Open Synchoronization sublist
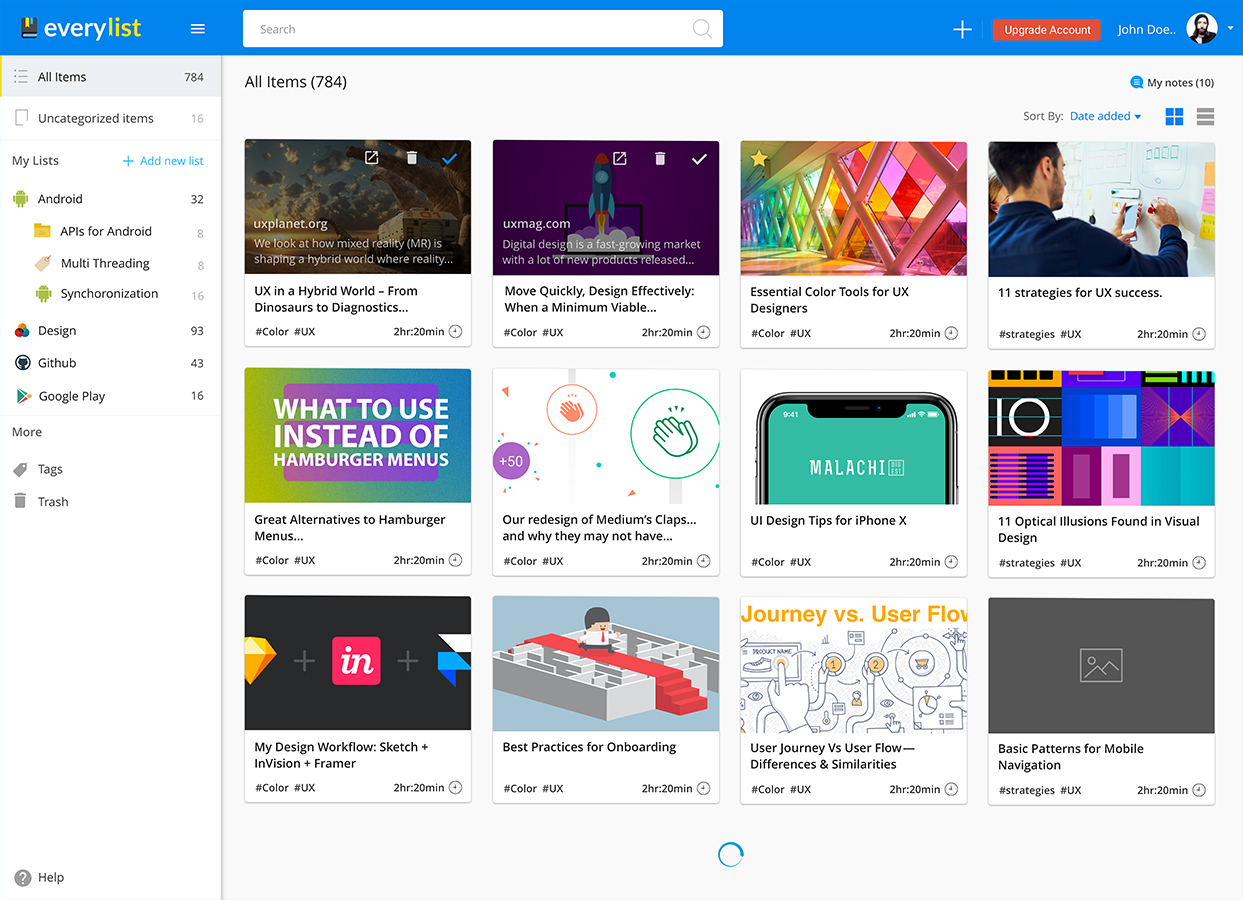1243x900 pixels. (x=110, y=294)
